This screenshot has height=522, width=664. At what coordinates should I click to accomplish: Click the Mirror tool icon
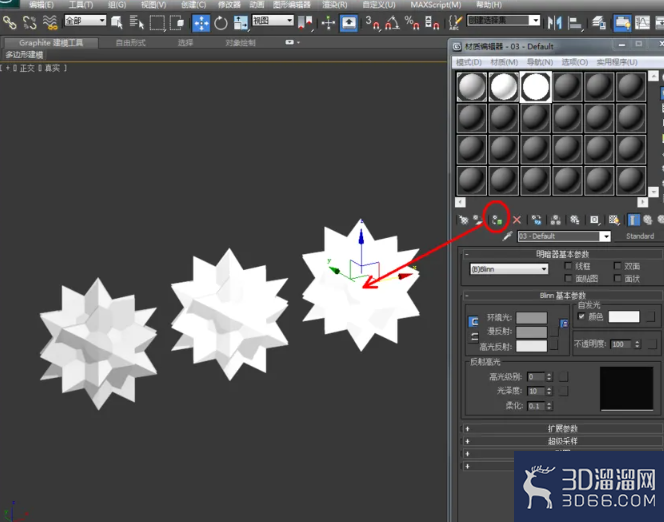(554, 22)
